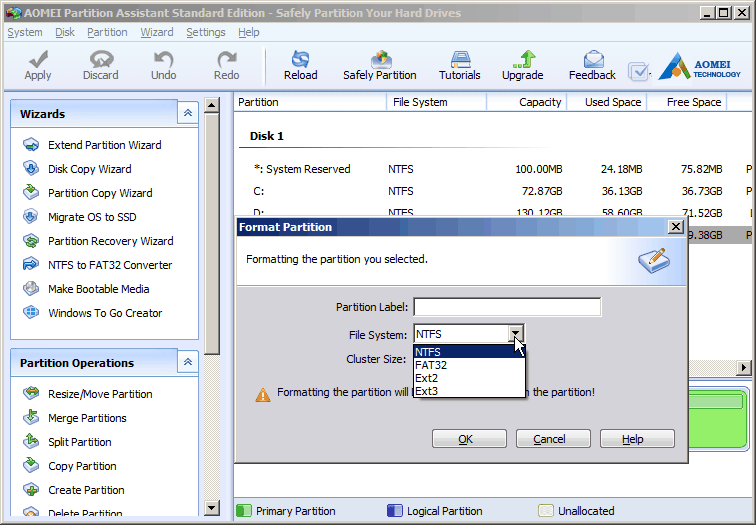Click the horizontal scroll right arrow
The width and height of the screenshot is (756, 525).
point(744,367)
